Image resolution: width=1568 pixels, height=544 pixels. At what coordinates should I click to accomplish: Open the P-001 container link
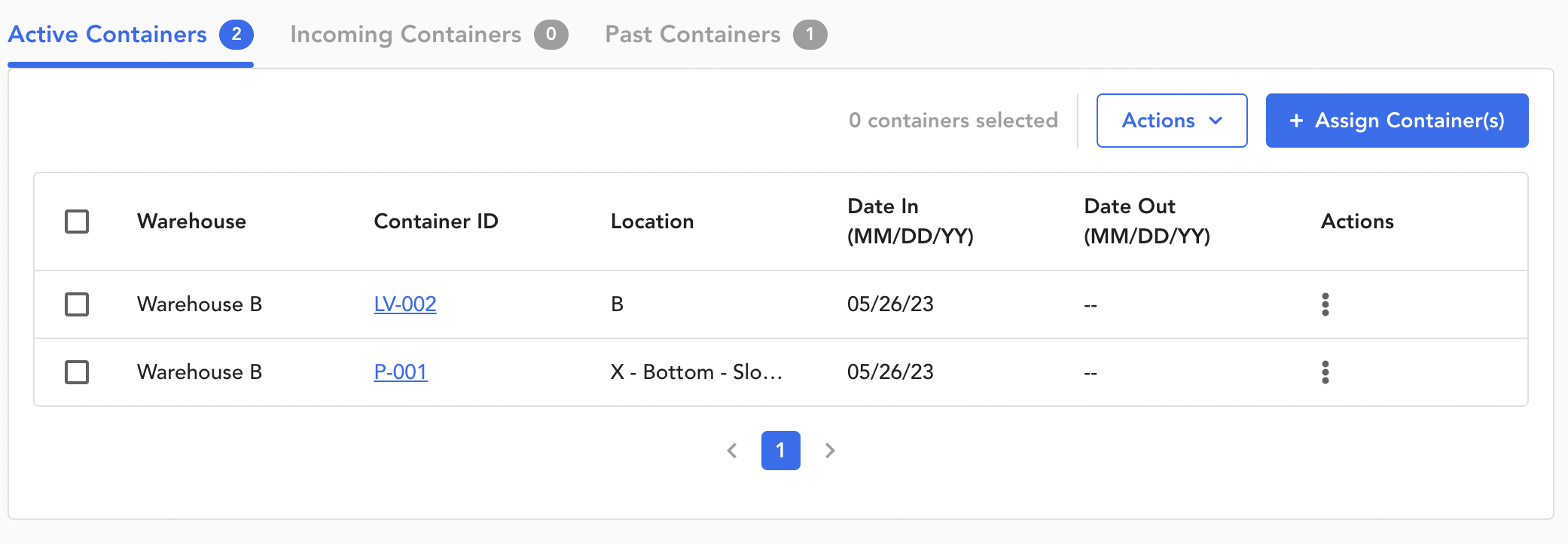pos(401,372)
